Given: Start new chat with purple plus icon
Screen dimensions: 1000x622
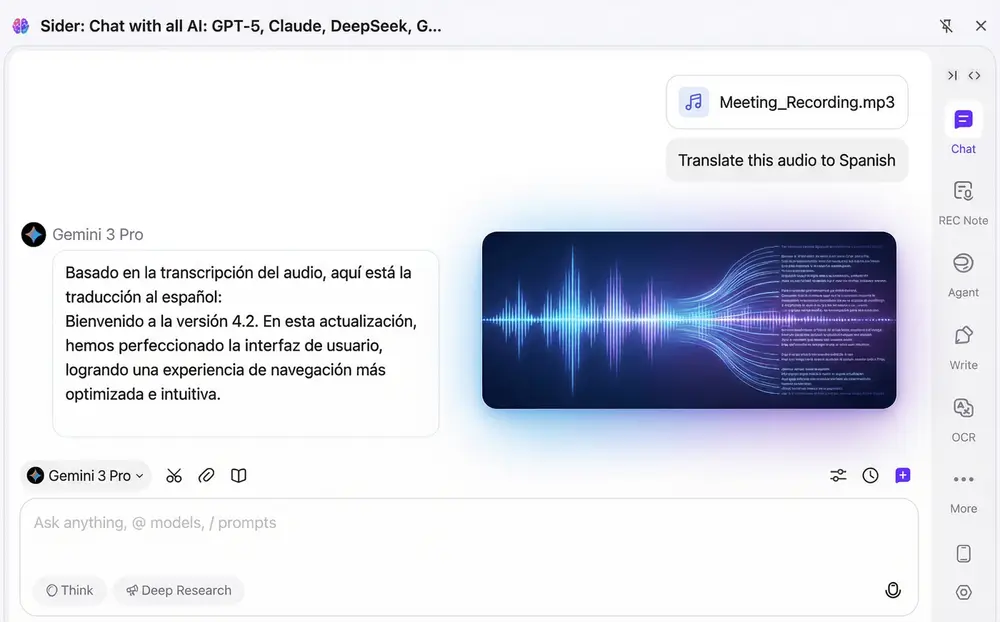Looking at the screenshot, I should (902, 475).
